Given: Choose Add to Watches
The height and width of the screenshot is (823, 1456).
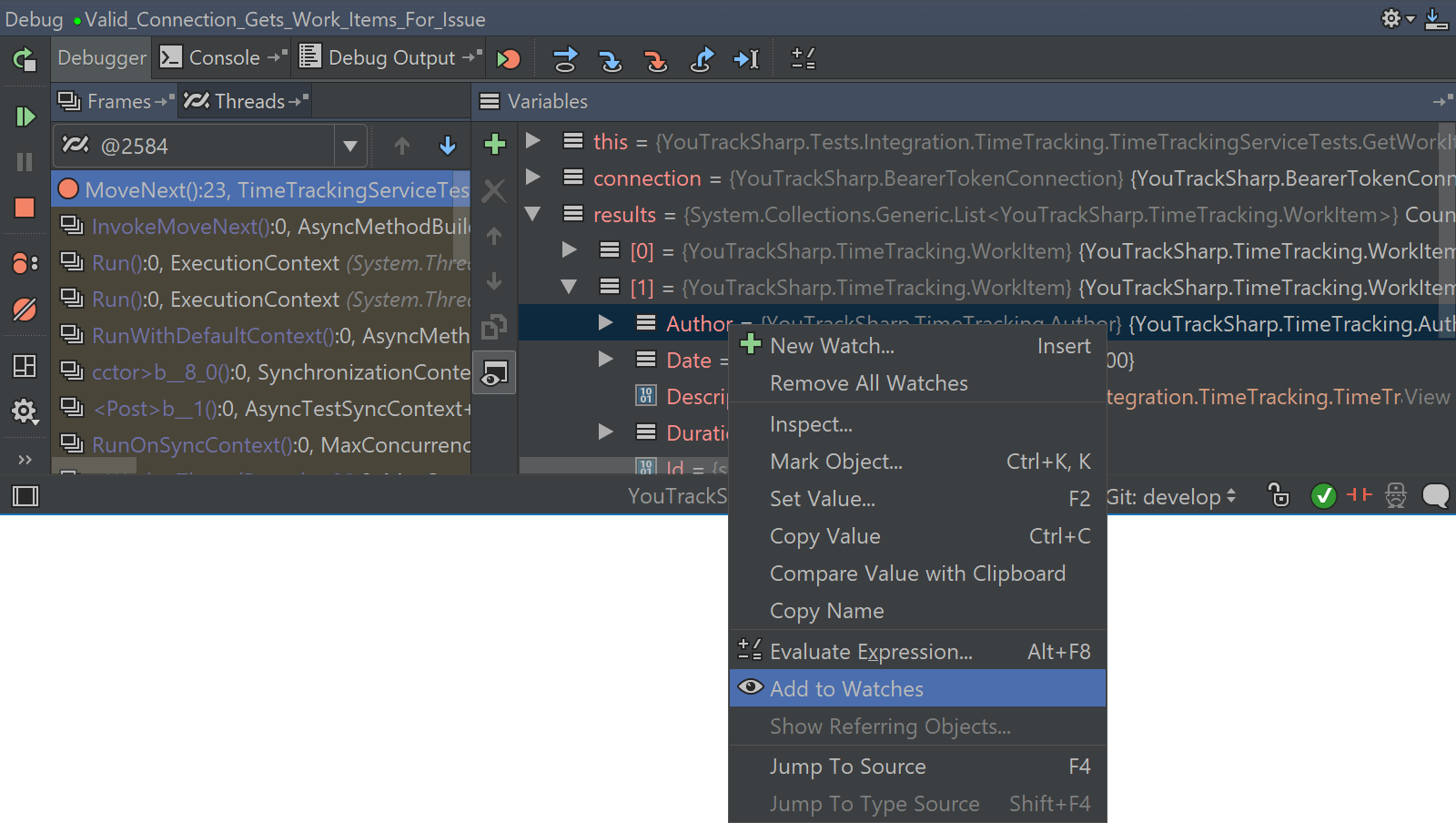Looking at the screenshot, I should [917, 689].
